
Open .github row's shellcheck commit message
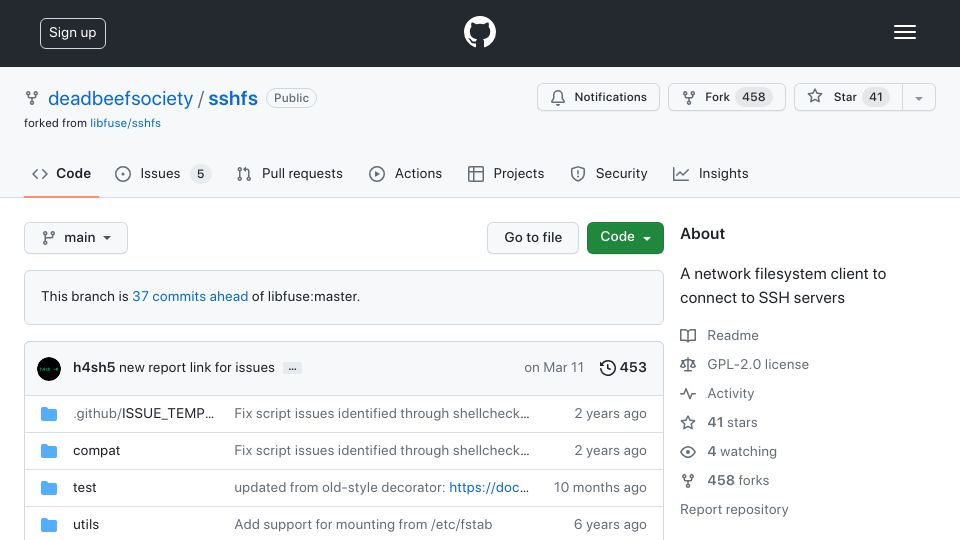coord(381,413)
